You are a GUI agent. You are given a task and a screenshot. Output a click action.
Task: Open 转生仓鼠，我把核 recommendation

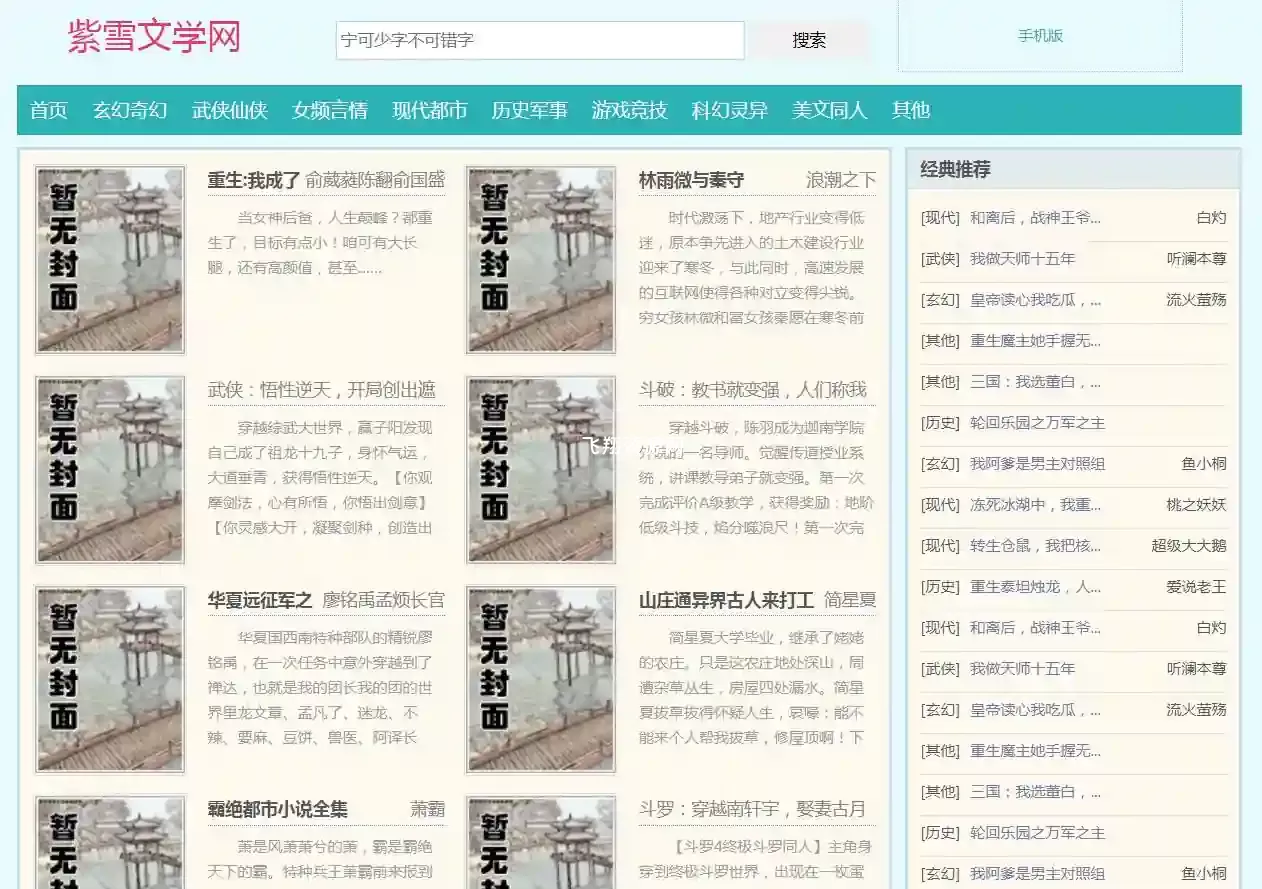coord(1035,546)
